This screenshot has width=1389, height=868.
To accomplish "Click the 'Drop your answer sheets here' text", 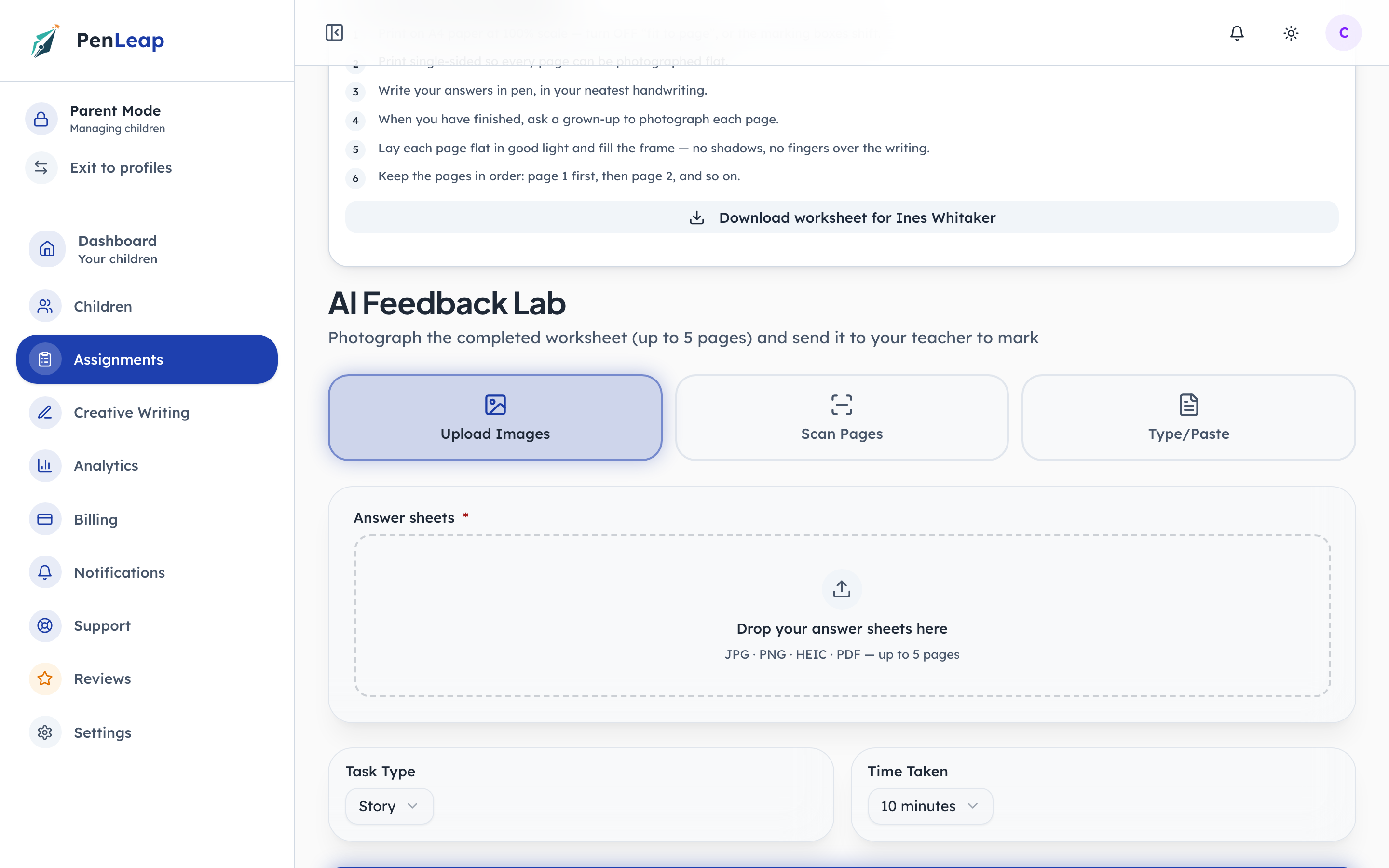I will (842, 629).
